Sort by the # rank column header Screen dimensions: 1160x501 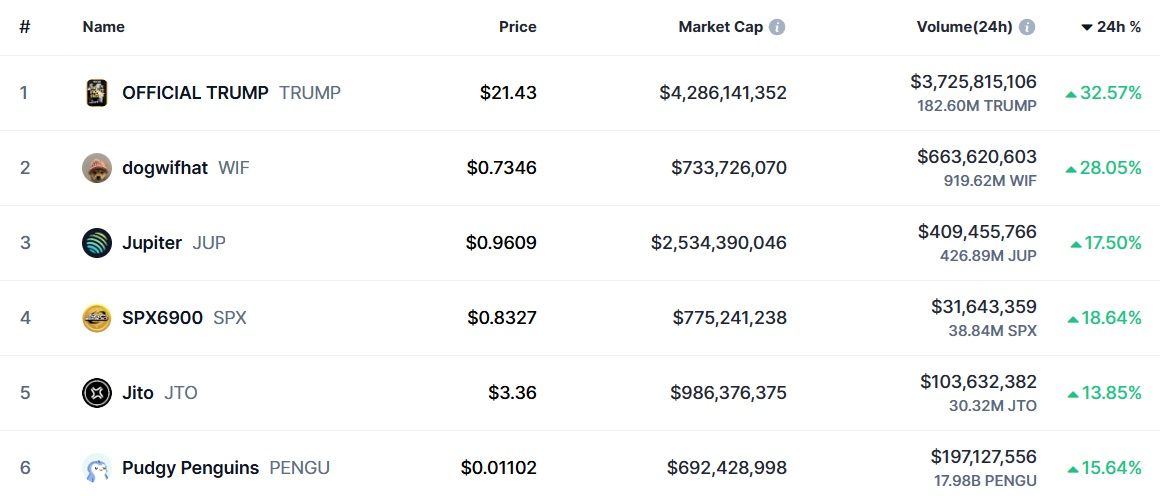click(x=25, y=27)
